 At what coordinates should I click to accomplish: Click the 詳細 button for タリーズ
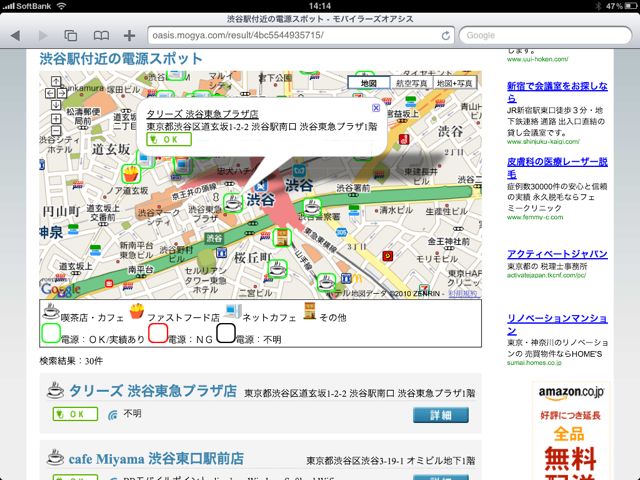point(441,415)
